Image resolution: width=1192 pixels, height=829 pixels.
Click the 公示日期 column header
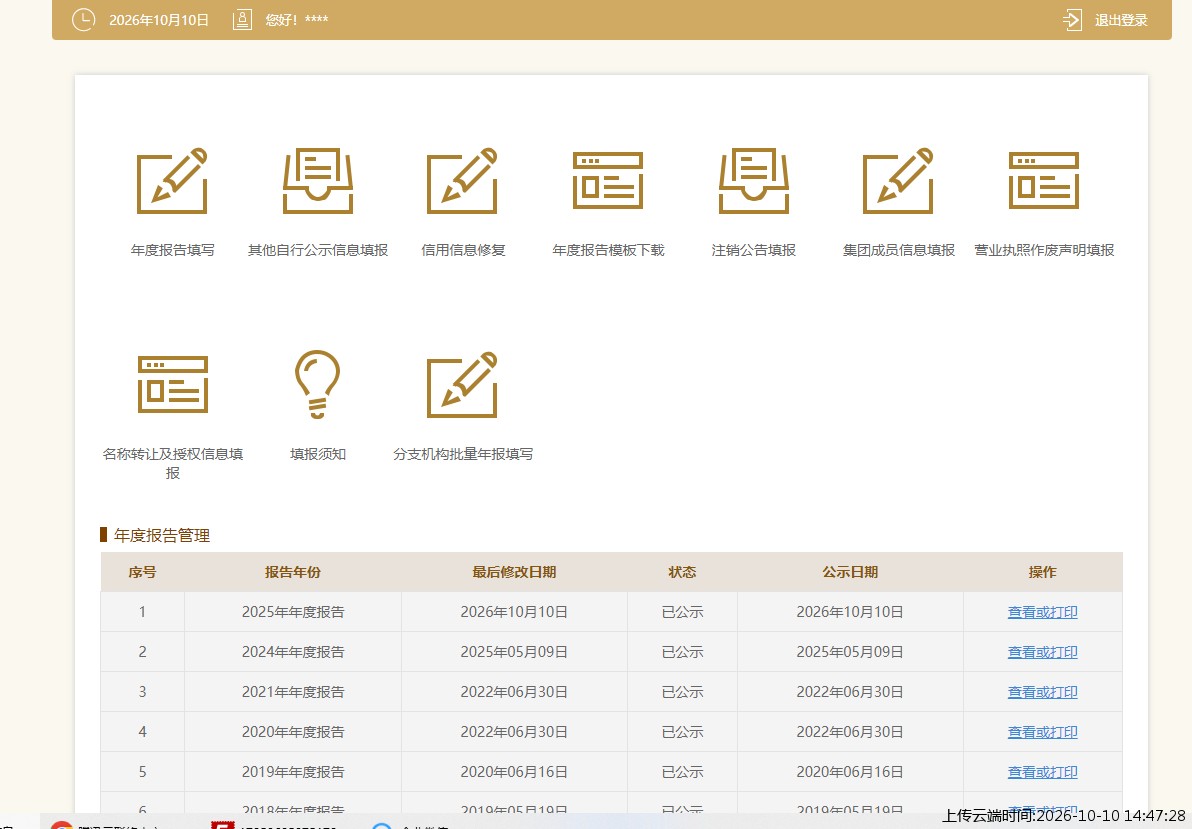850,572
